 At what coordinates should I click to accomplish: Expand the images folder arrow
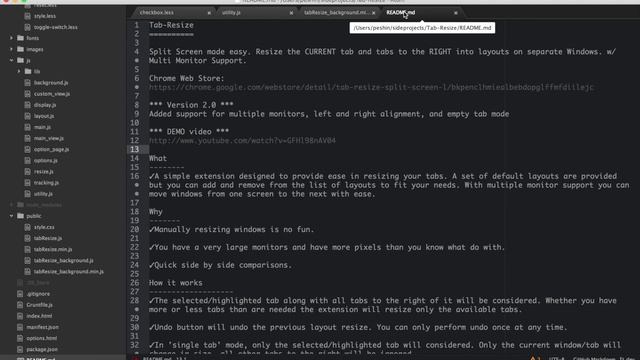pyautogui.click(x=11, y=49)
